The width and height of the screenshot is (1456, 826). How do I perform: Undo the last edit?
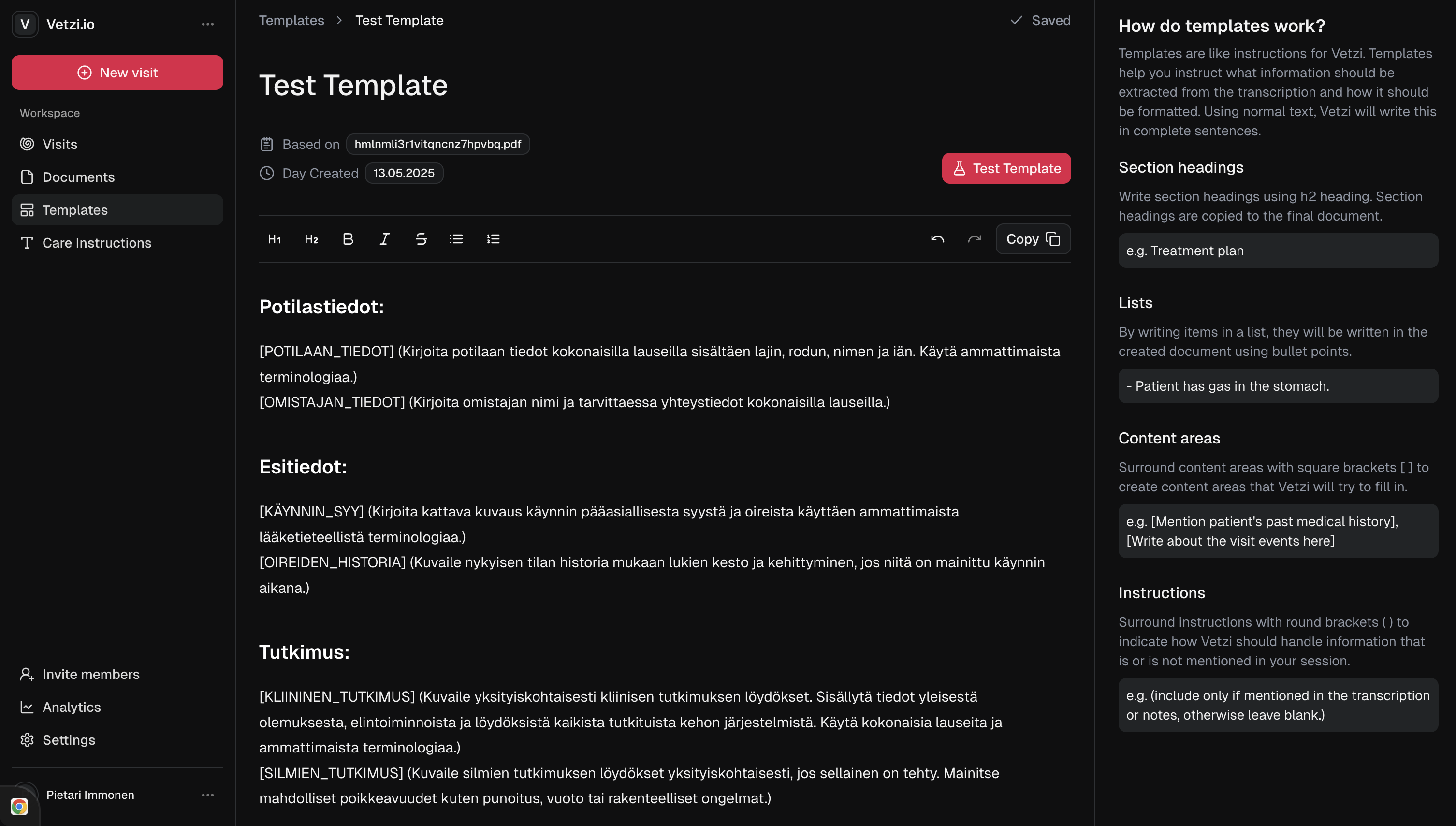(937, 239)
